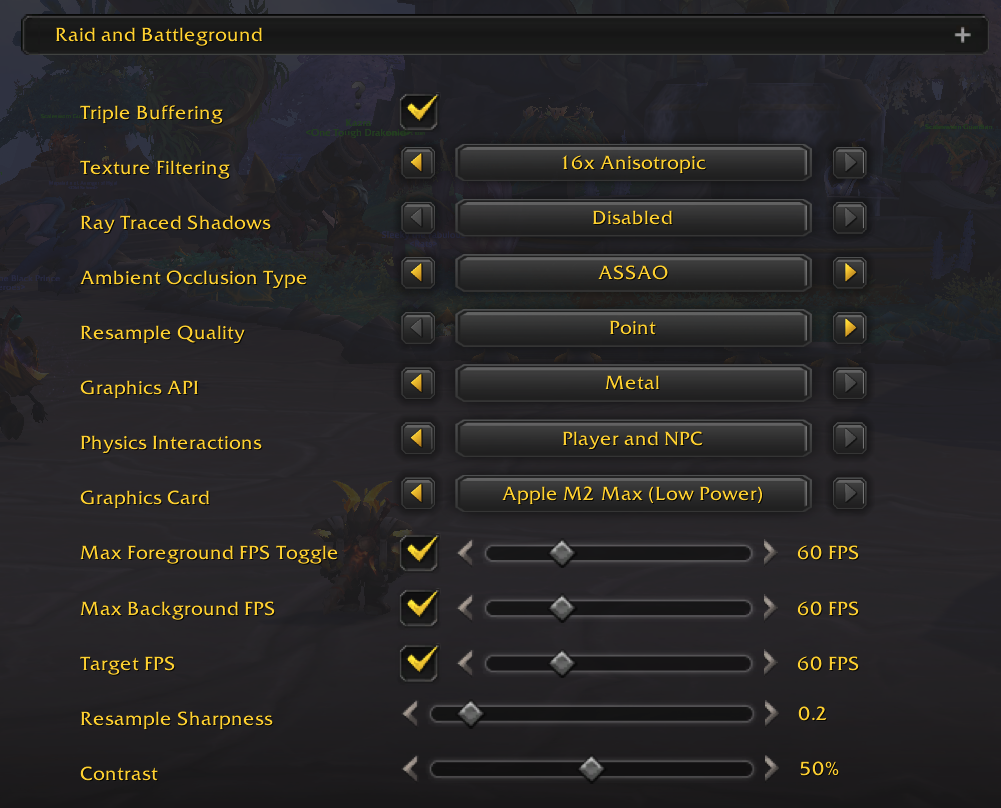
Task: Click the right arrow for Resample Quality
Action: (849, 328)
